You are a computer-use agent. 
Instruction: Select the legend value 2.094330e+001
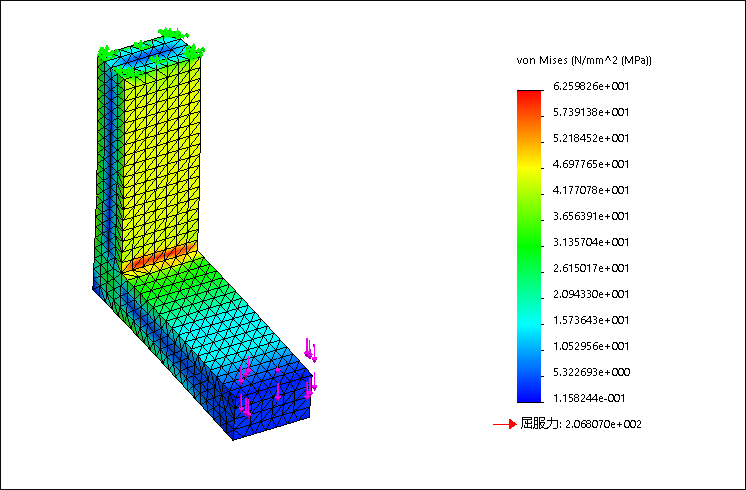tap(591, 294)
